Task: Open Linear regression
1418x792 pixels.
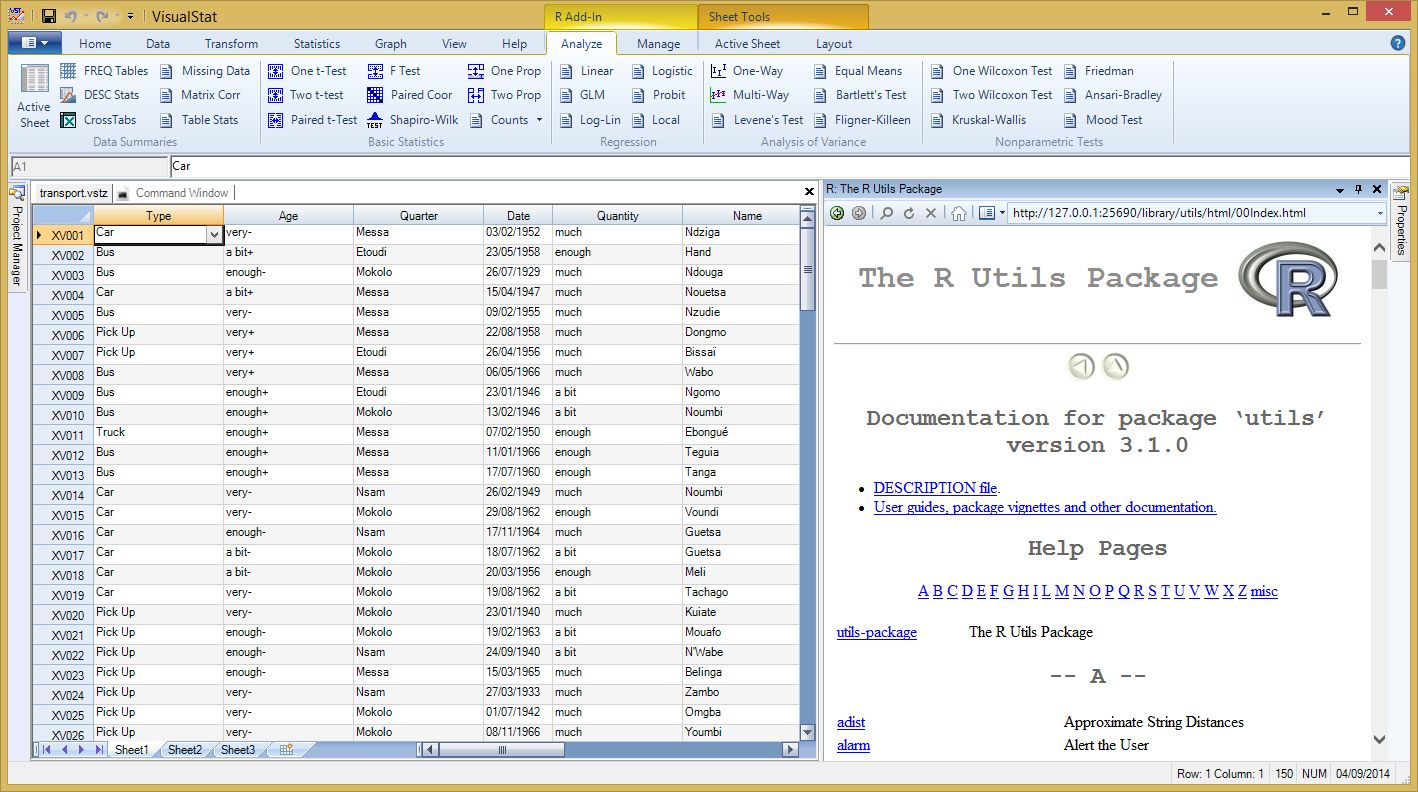Action: pos(586,71)
